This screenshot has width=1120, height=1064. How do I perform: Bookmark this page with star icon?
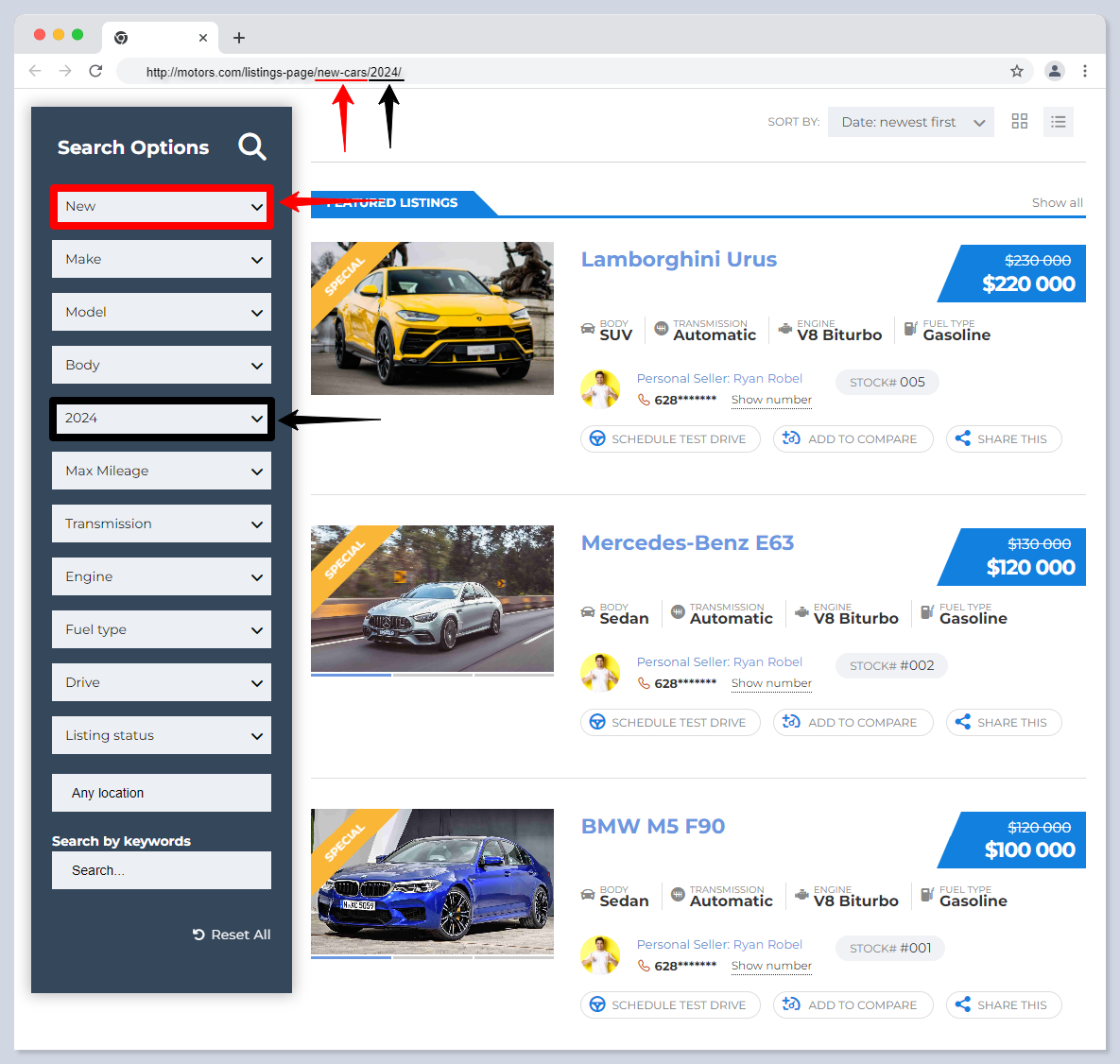[1017, 71]
